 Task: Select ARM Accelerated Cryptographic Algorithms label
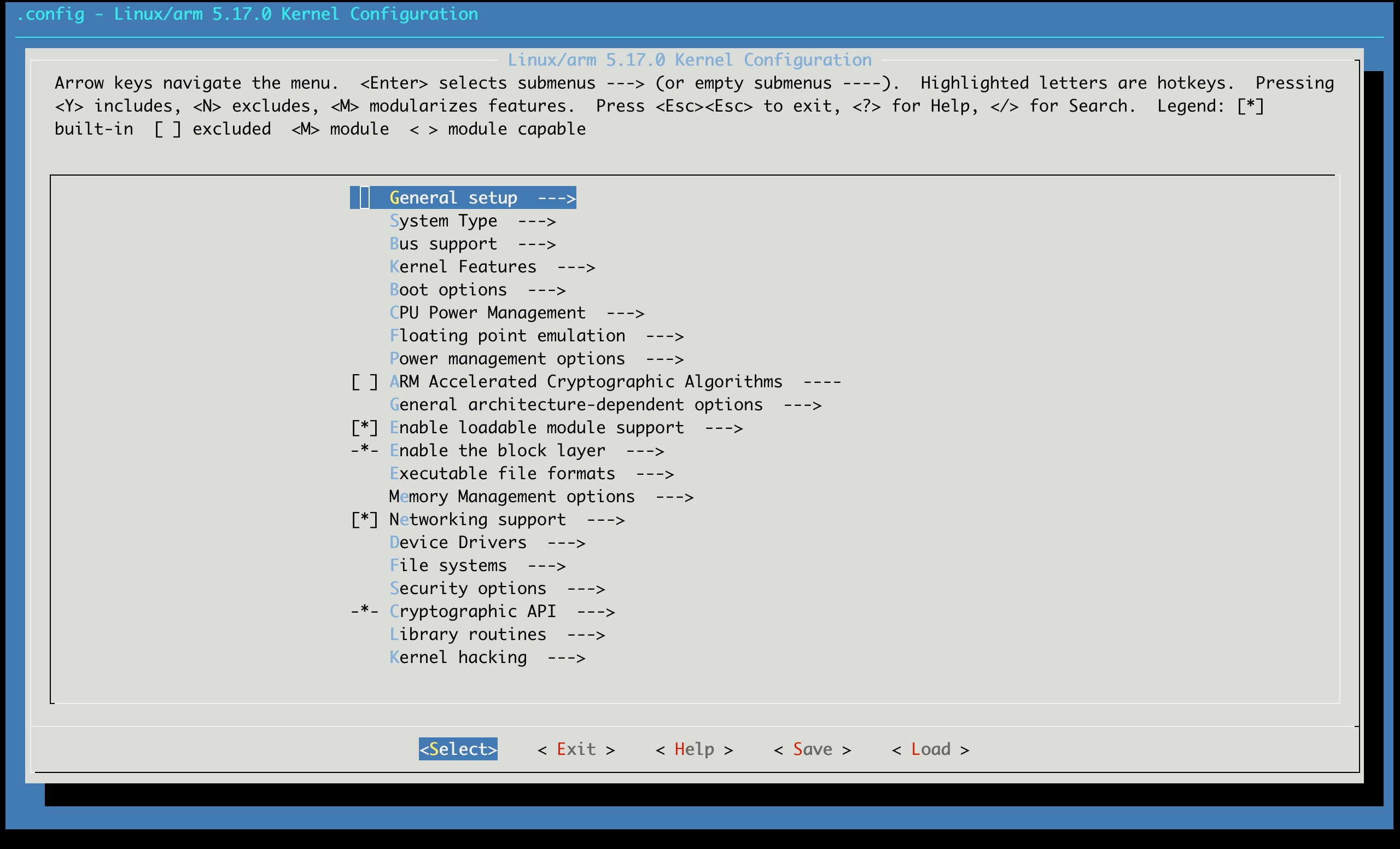click(586, 382)
